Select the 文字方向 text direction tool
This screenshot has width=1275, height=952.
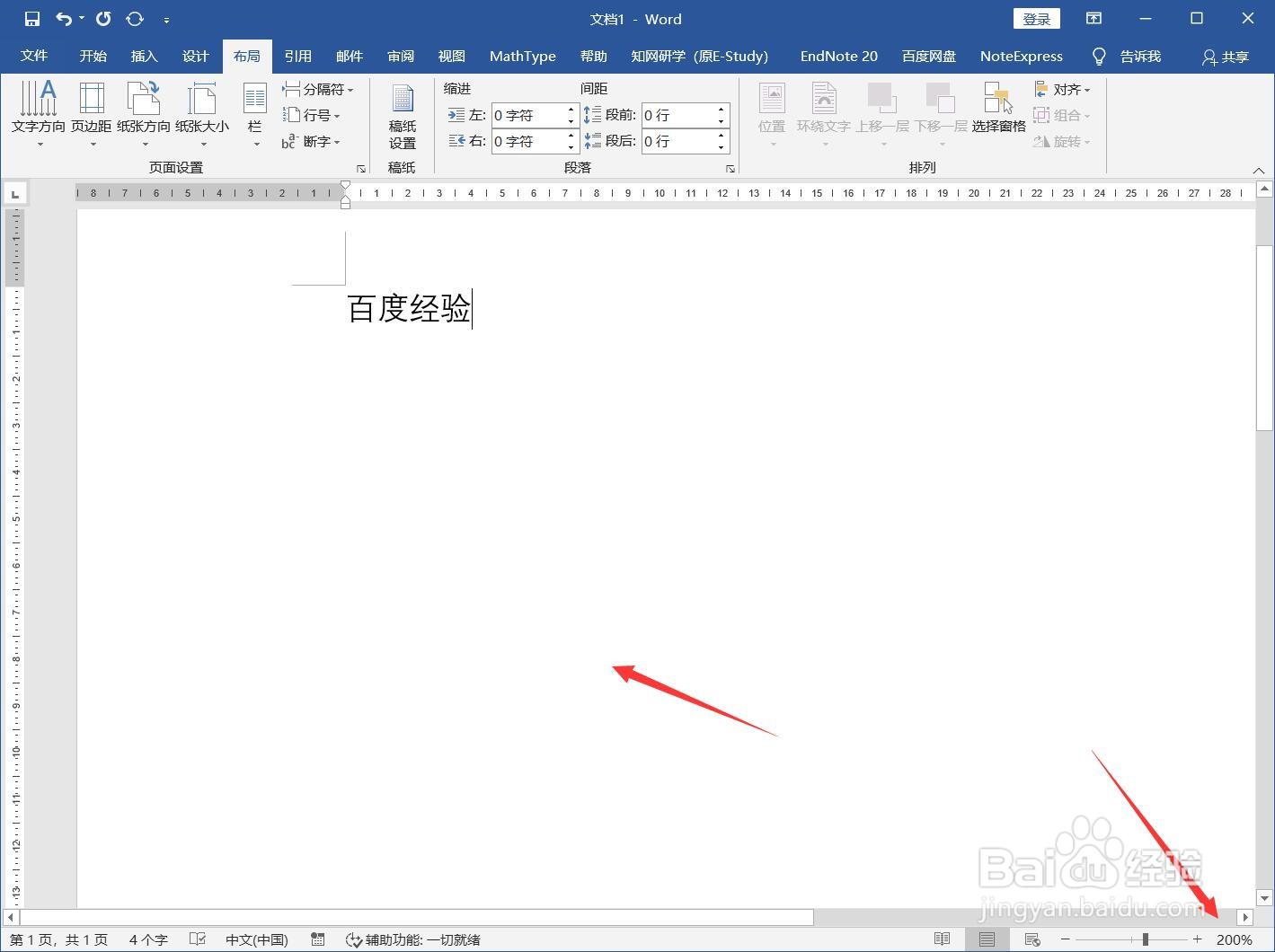click(38, 112)
